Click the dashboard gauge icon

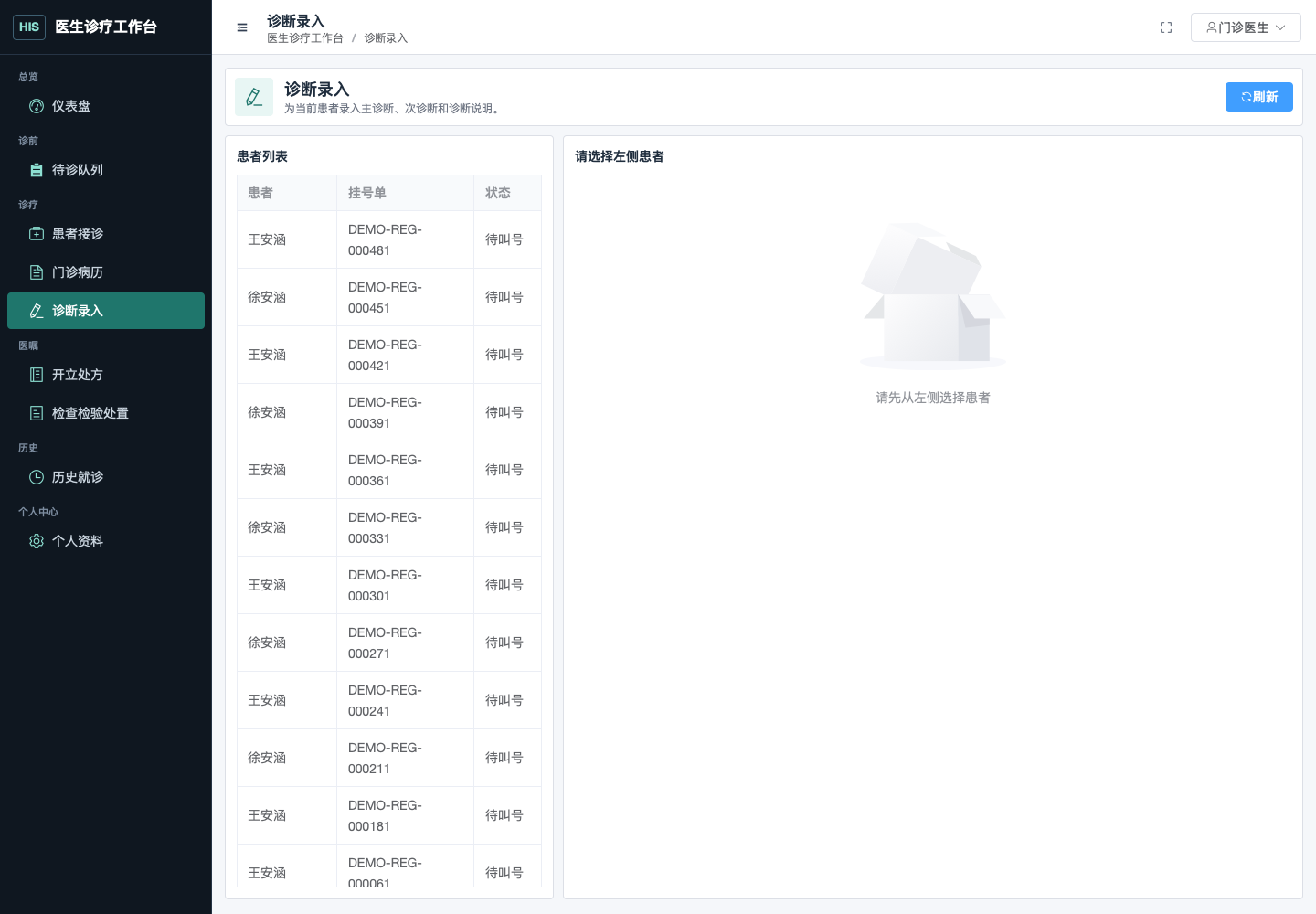click(37, 106)
